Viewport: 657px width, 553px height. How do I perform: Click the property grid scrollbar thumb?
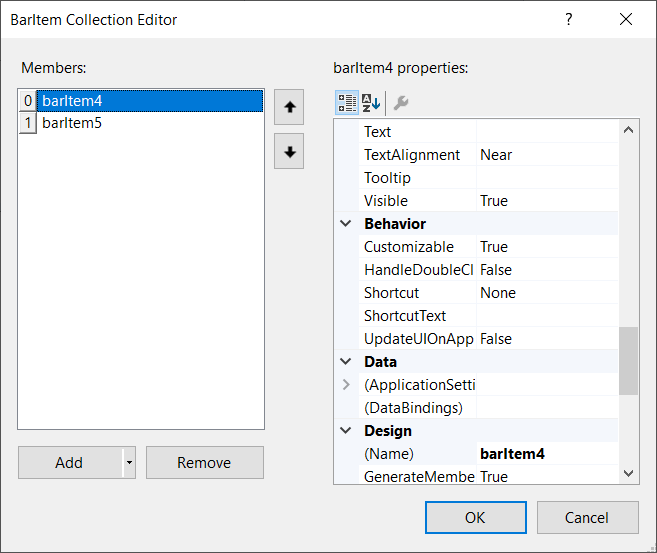(628, 361)
